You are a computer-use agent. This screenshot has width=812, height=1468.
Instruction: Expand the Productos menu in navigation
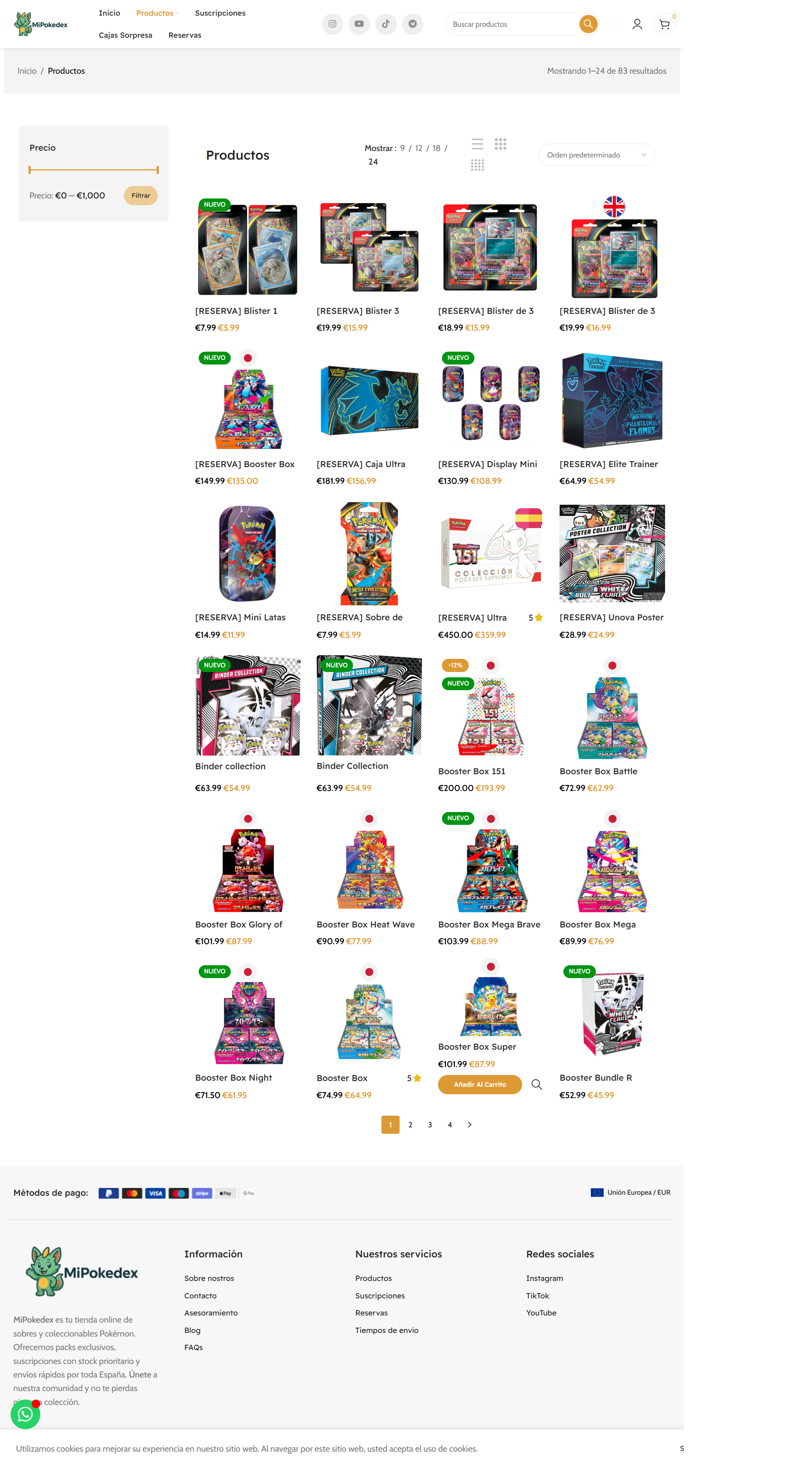[157, 13]
